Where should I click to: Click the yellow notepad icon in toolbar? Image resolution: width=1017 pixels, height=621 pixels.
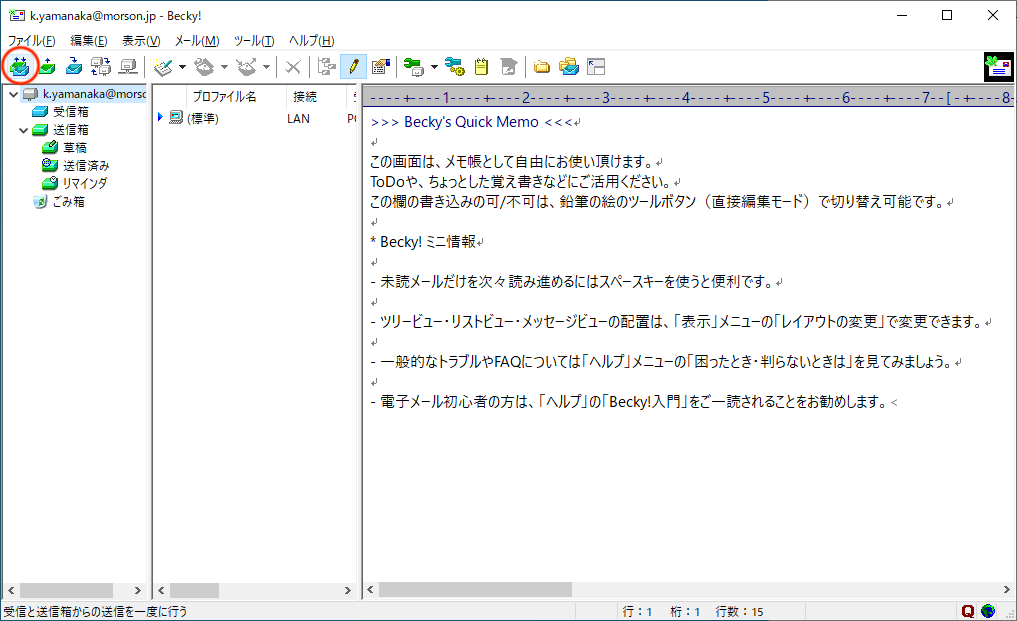point(481,67)
